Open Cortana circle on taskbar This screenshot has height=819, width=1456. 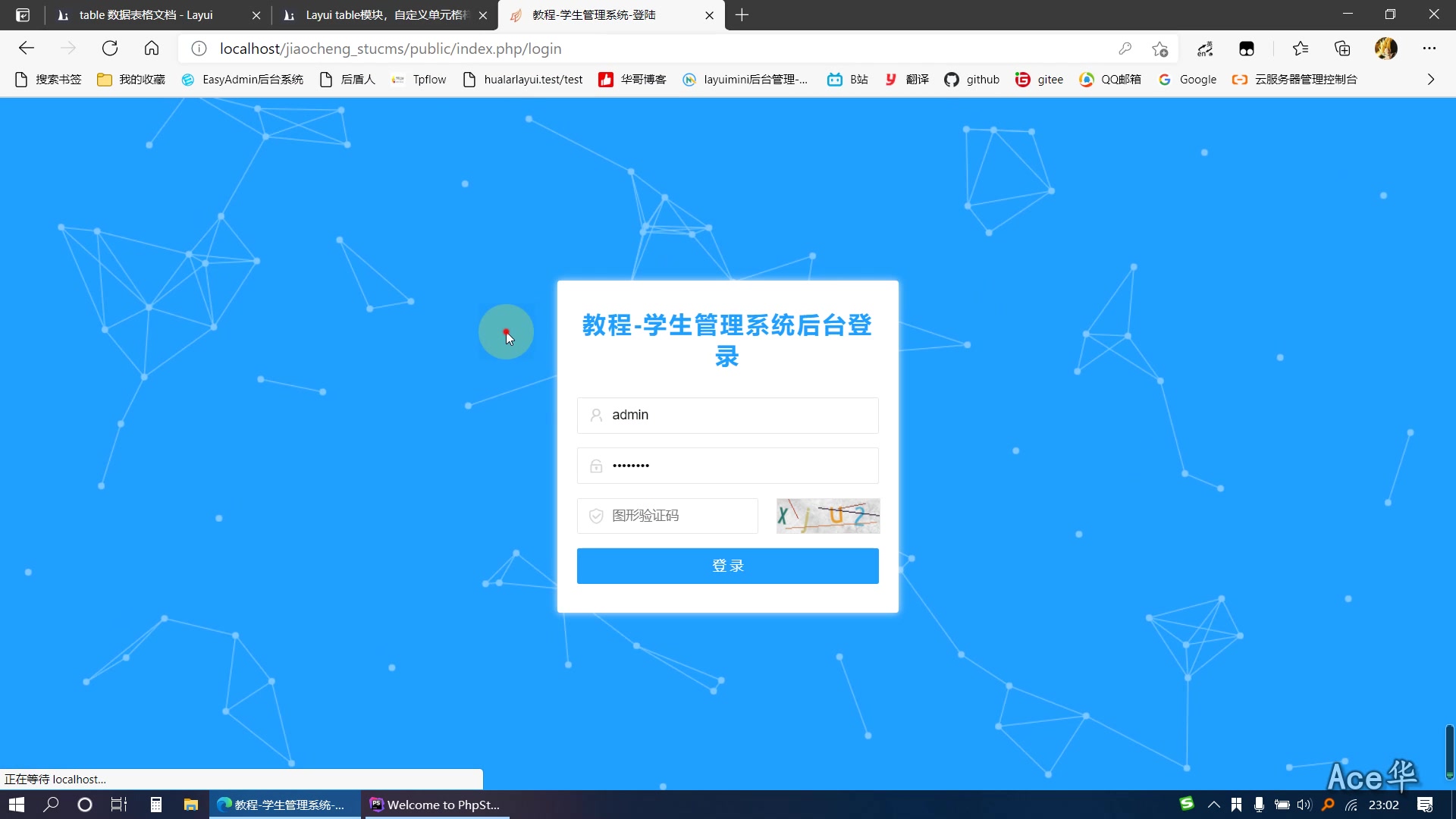[85, 805]
